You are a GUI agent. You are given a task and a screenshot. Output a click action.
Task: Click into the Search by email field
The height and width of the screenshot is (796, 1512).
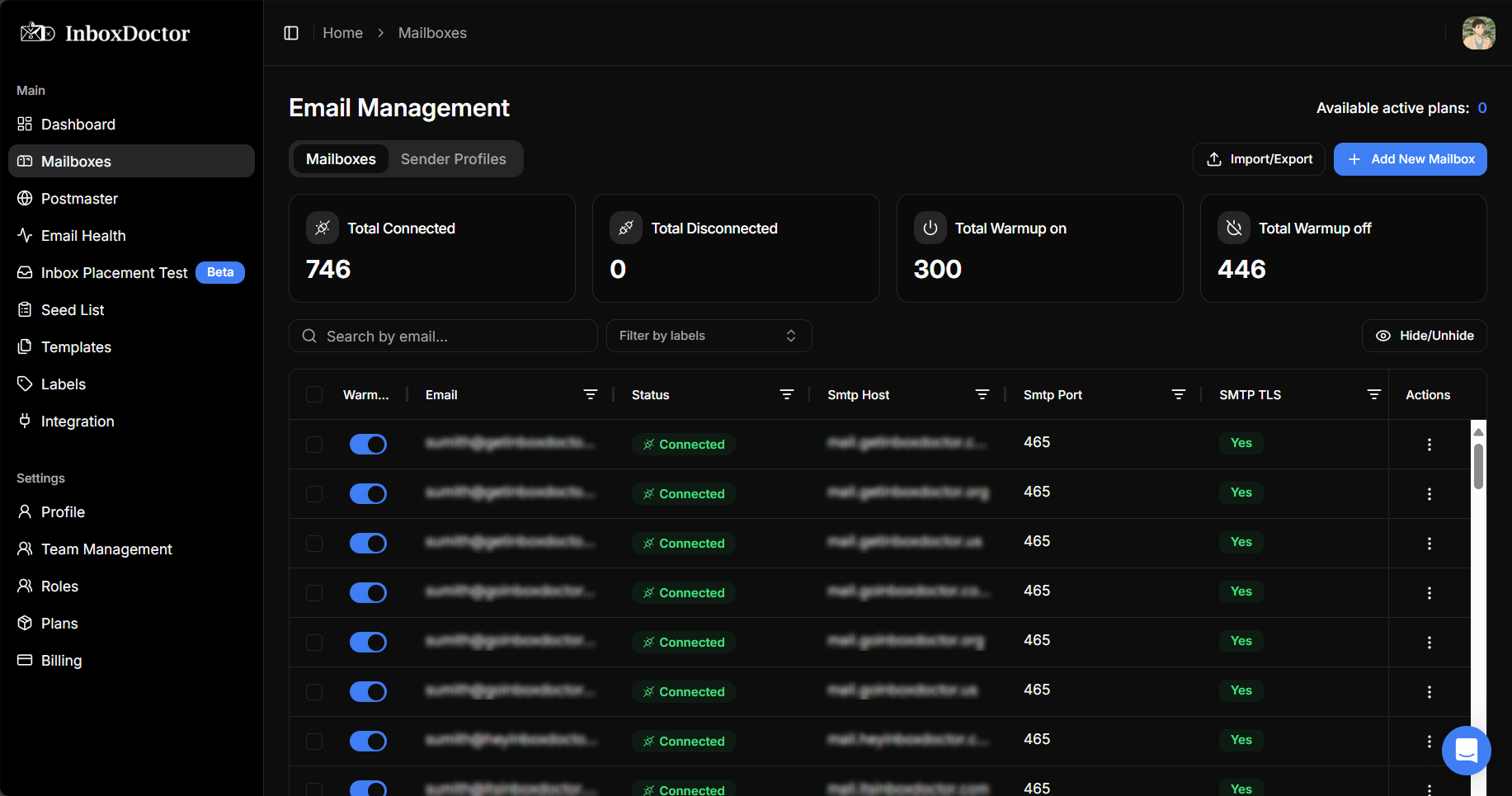click(443, 336)
